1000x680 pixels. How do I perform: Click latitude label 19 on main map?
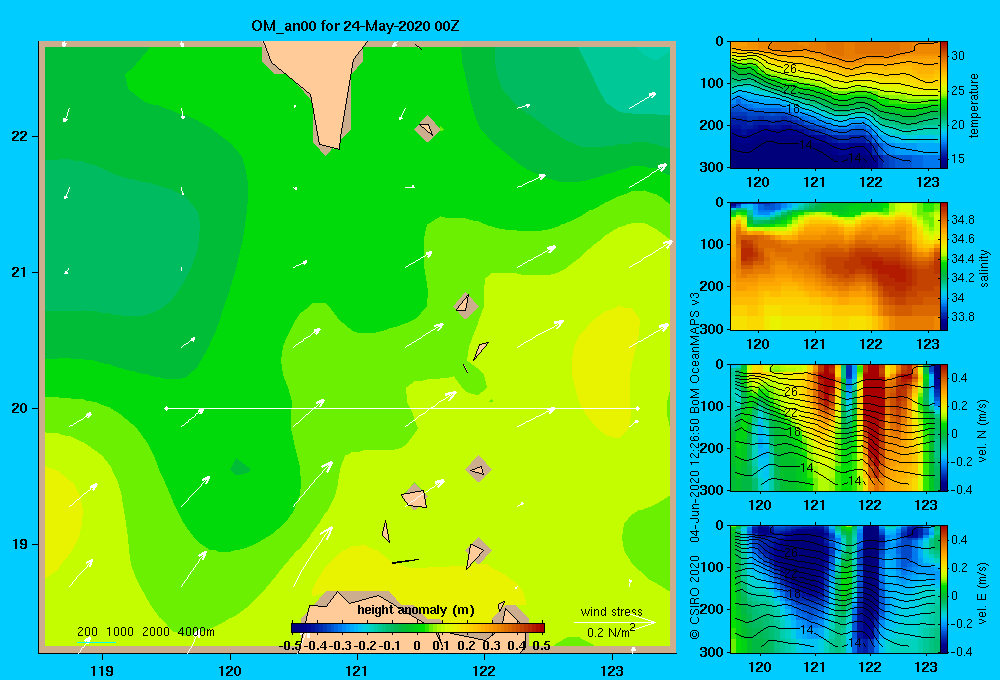click(x=19, y=544)
